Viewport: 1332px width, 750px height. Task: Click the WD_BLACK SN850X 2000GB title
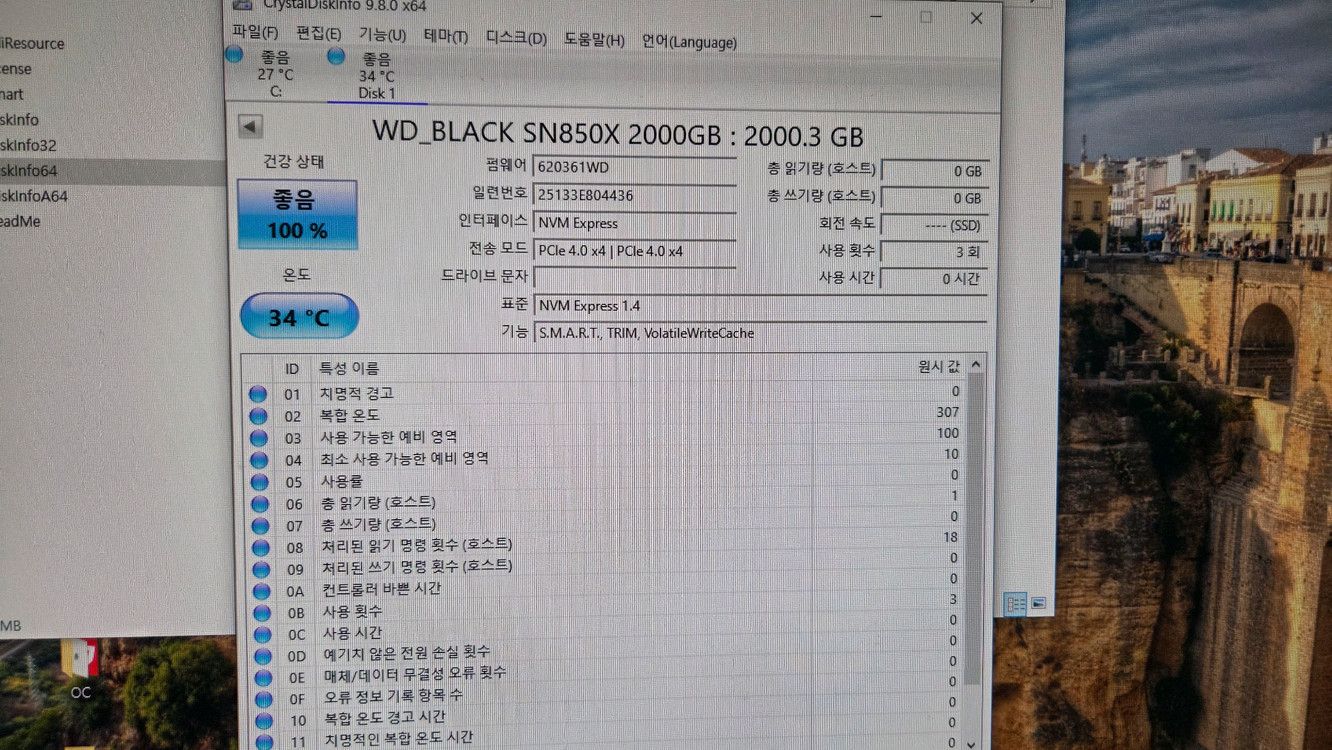[x=617, y=134]
